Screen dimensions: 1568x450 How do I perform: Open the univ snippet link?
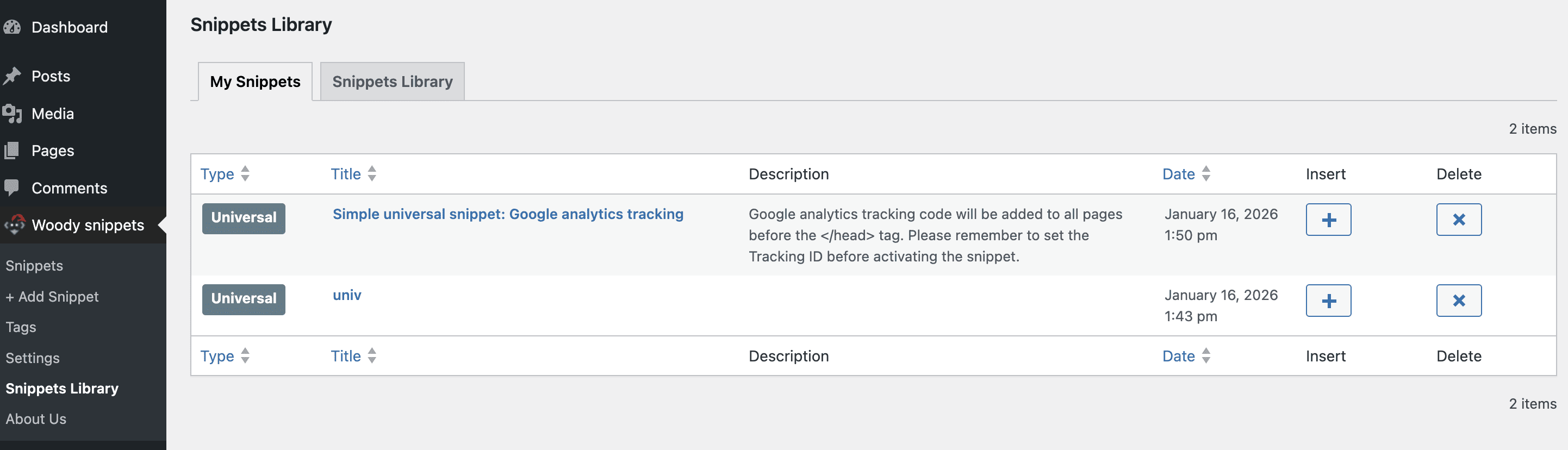point(347,295)
